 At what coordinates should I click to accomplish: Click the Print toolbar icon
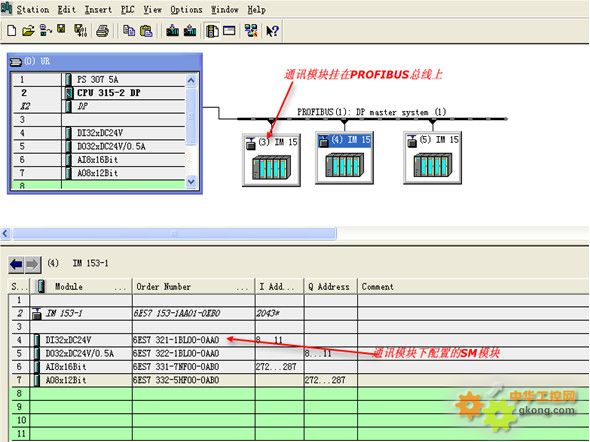[x=102, y=31]
